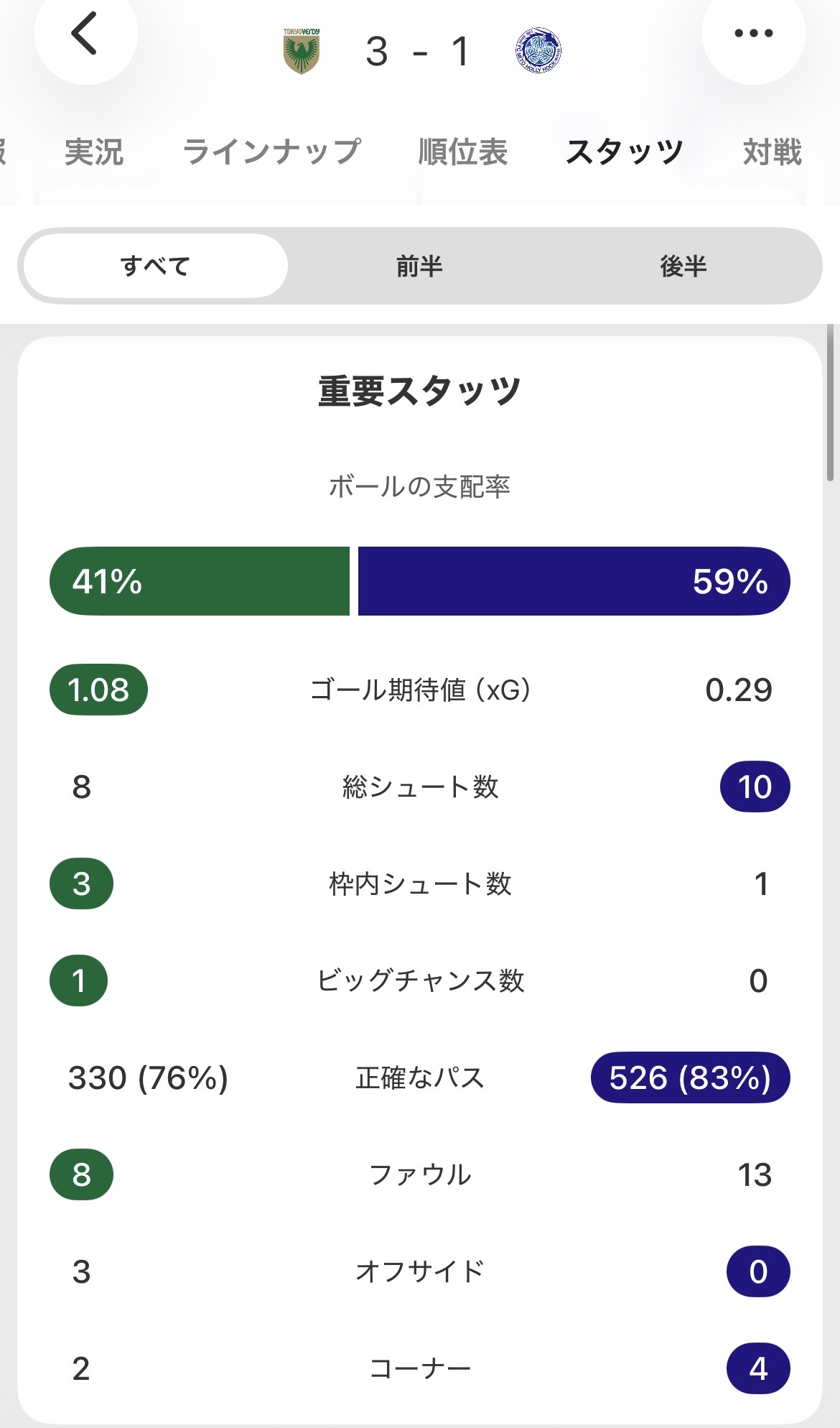Switch stats to 前半 (first half)
The image size is (840, 1428).
(419, 266)
